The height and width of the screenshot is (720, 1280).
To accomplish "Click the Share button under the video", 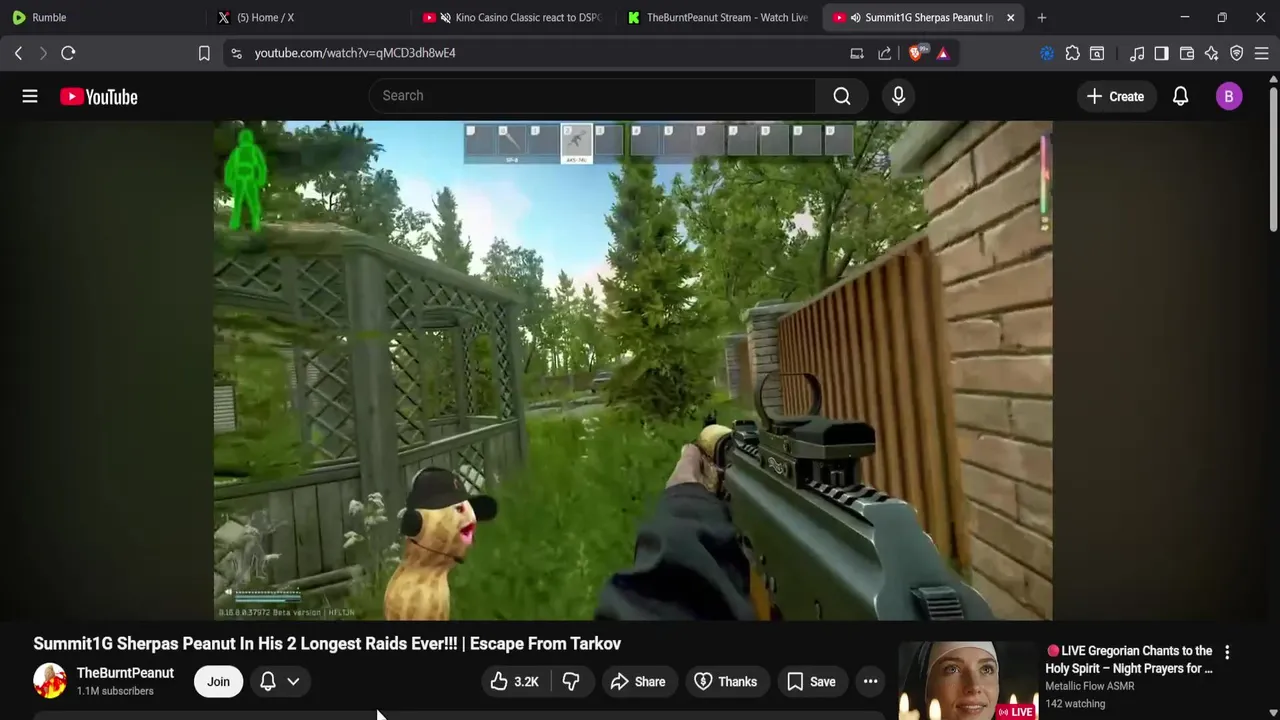I will pos(638,682).
